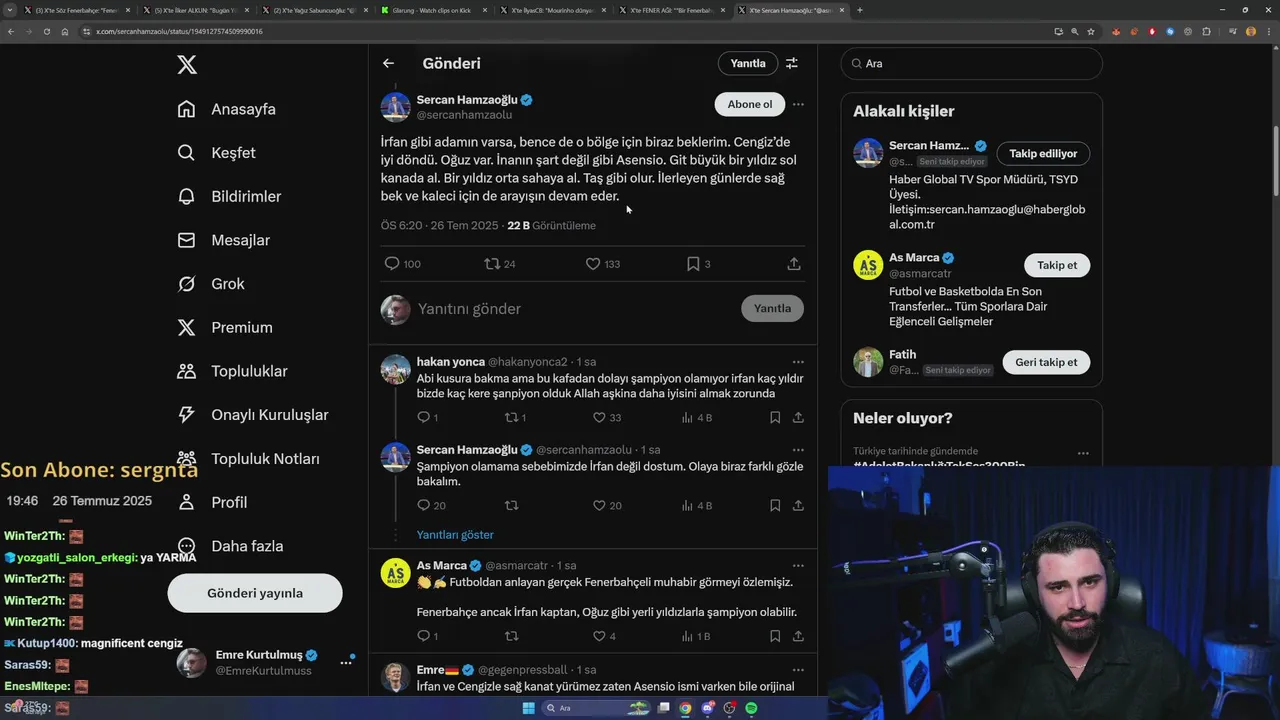Open Mesajlar messages

click(223, 240)
